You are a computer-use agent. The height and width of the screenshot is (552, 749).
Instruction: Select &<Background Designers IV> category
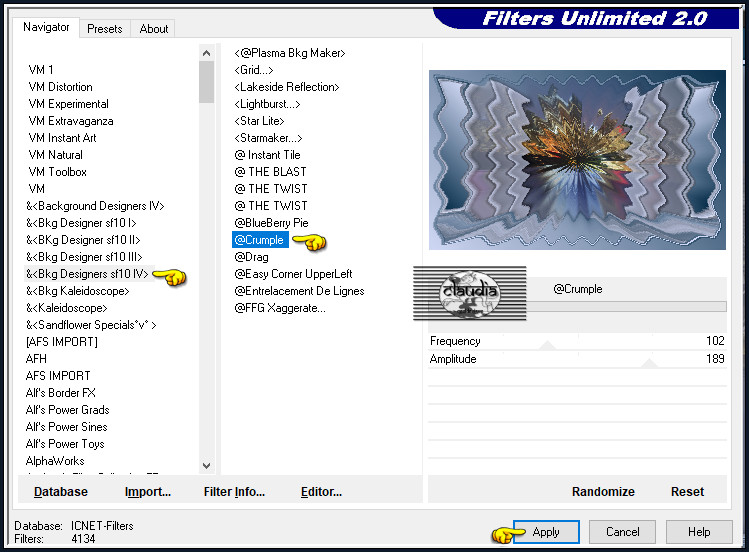point(95,206)
